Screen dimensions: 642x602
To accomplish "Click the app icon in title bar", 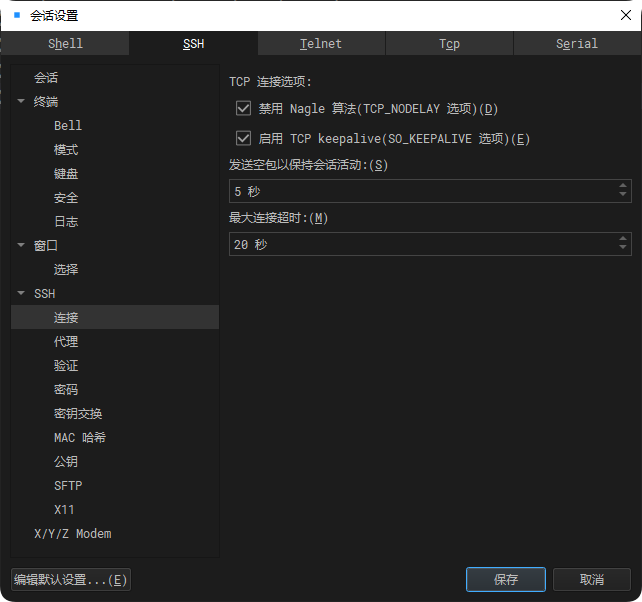I will pyautogui.click(x=16, y=15).
